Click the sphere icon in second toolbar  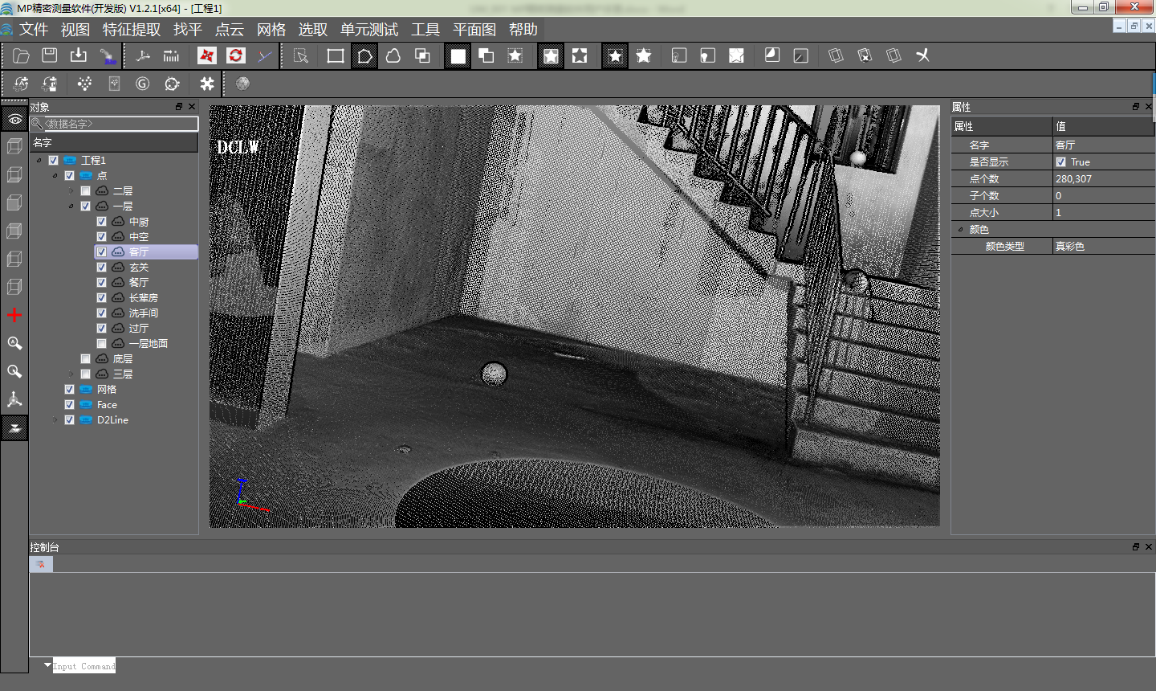(243, 84)
